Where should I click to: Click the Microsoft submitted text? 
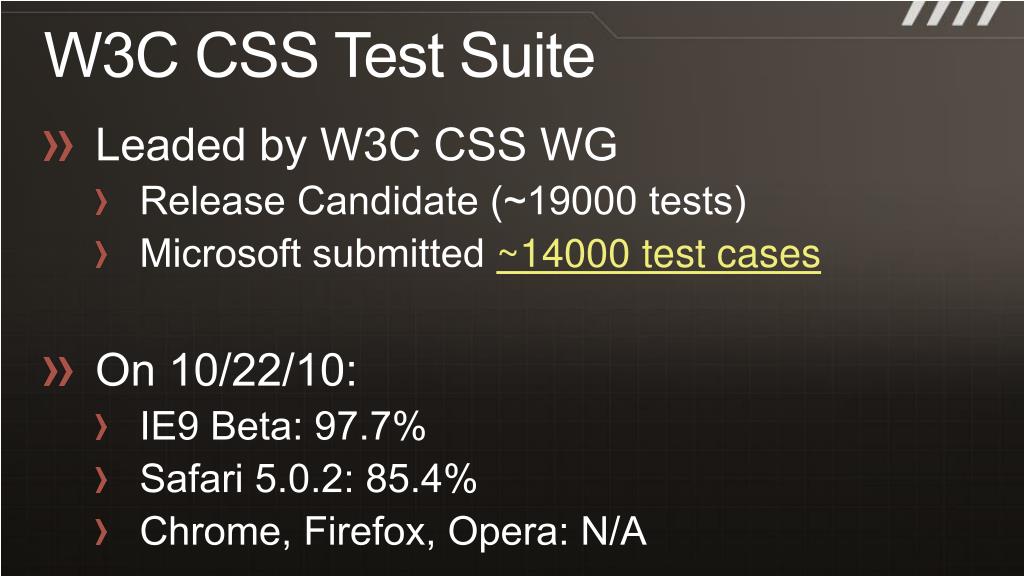312,253
